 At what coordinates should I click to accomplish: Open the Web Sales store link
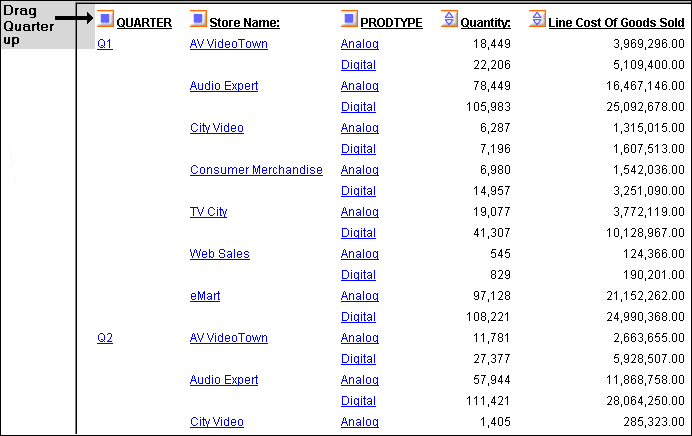[220, 254]
